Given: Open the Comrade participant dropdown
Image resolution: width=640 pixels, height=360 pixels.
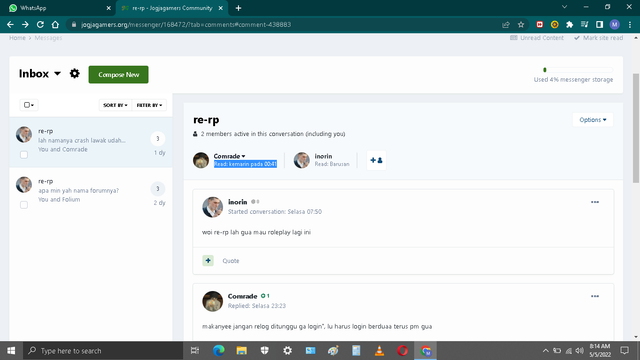Looking at the screenshot, I should [x=229, y=156].
